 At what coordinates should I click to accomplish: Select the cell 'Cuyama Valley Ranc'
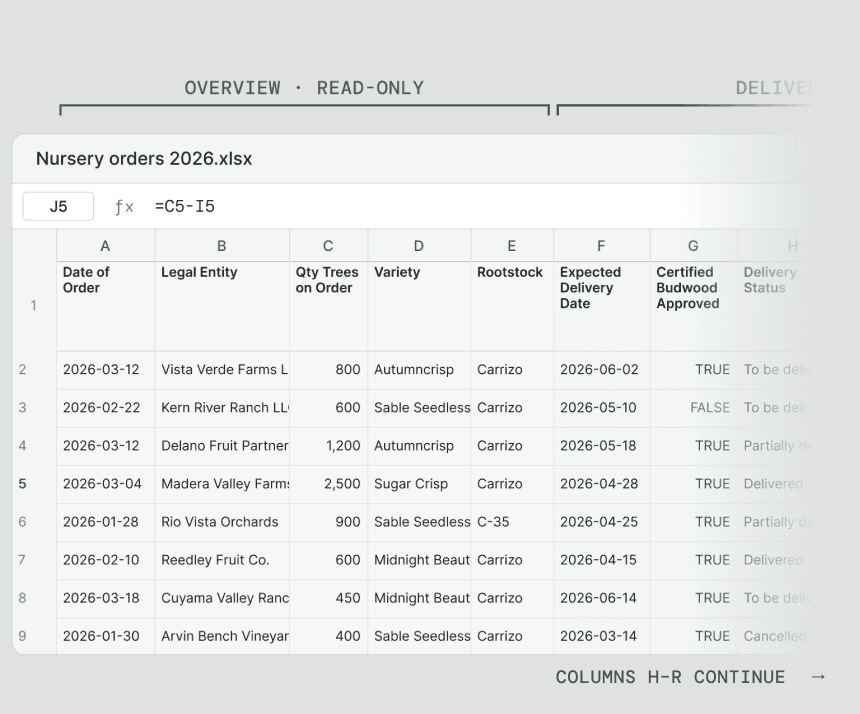coord(222,598)
